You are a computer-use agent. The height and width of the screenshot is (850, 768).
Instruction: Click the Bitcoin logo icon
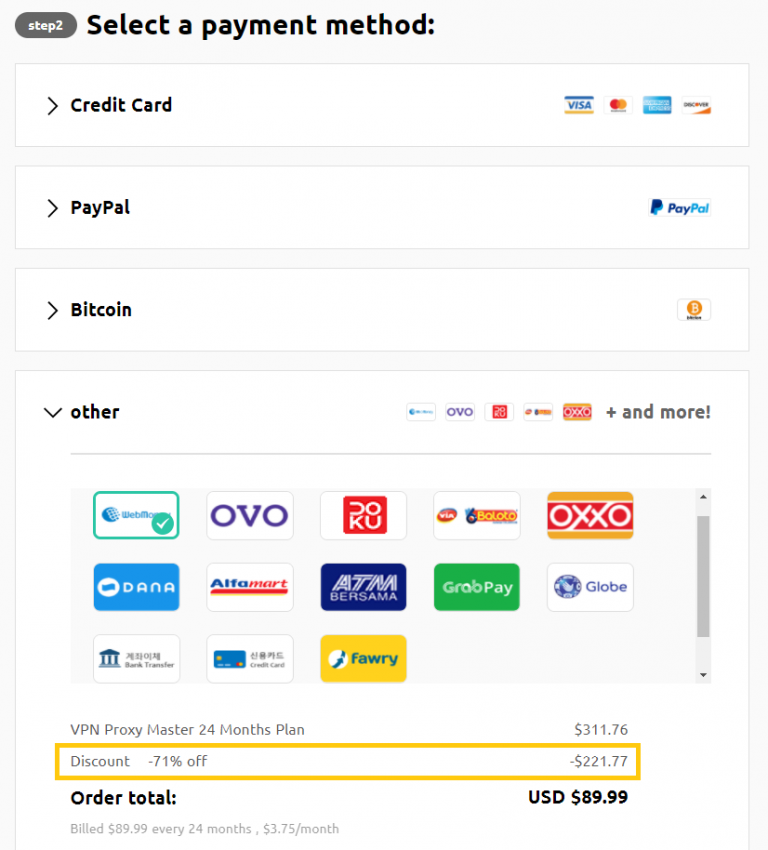pyautogui.click(x=693, y=310)
